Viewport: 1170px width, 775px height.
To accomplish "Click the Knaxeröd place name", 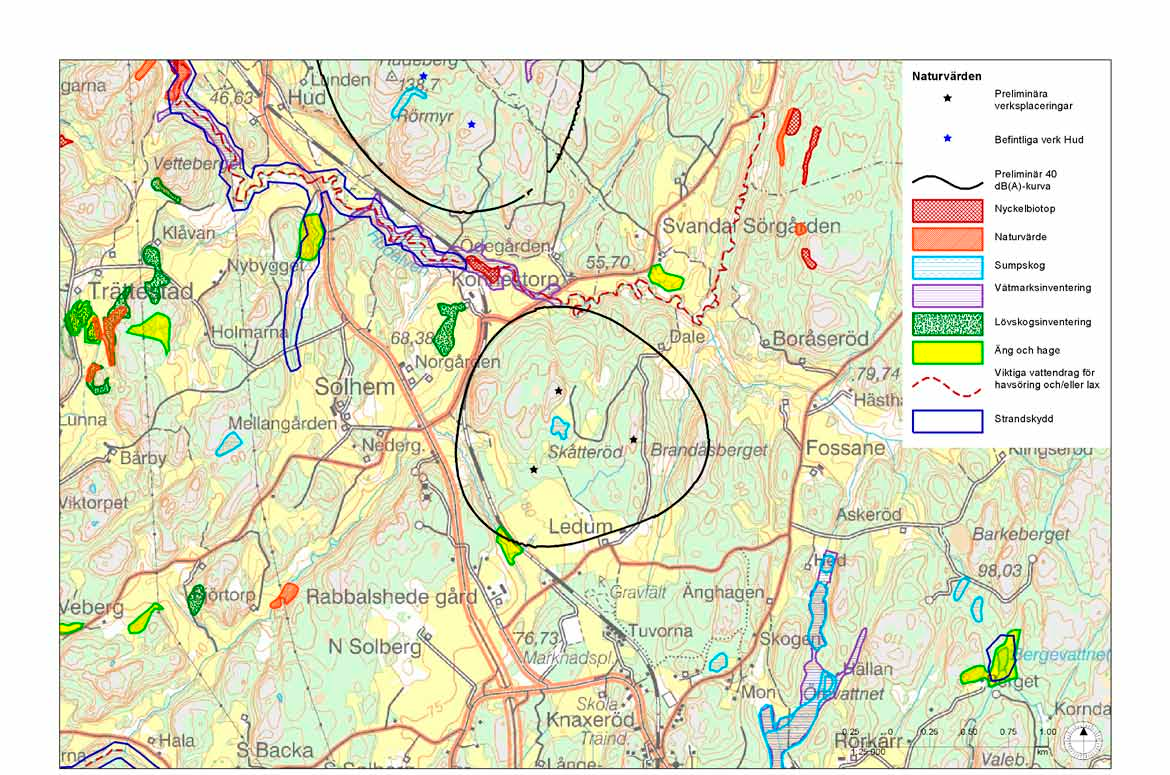I will pyautogui.click(x=590, y=720).
